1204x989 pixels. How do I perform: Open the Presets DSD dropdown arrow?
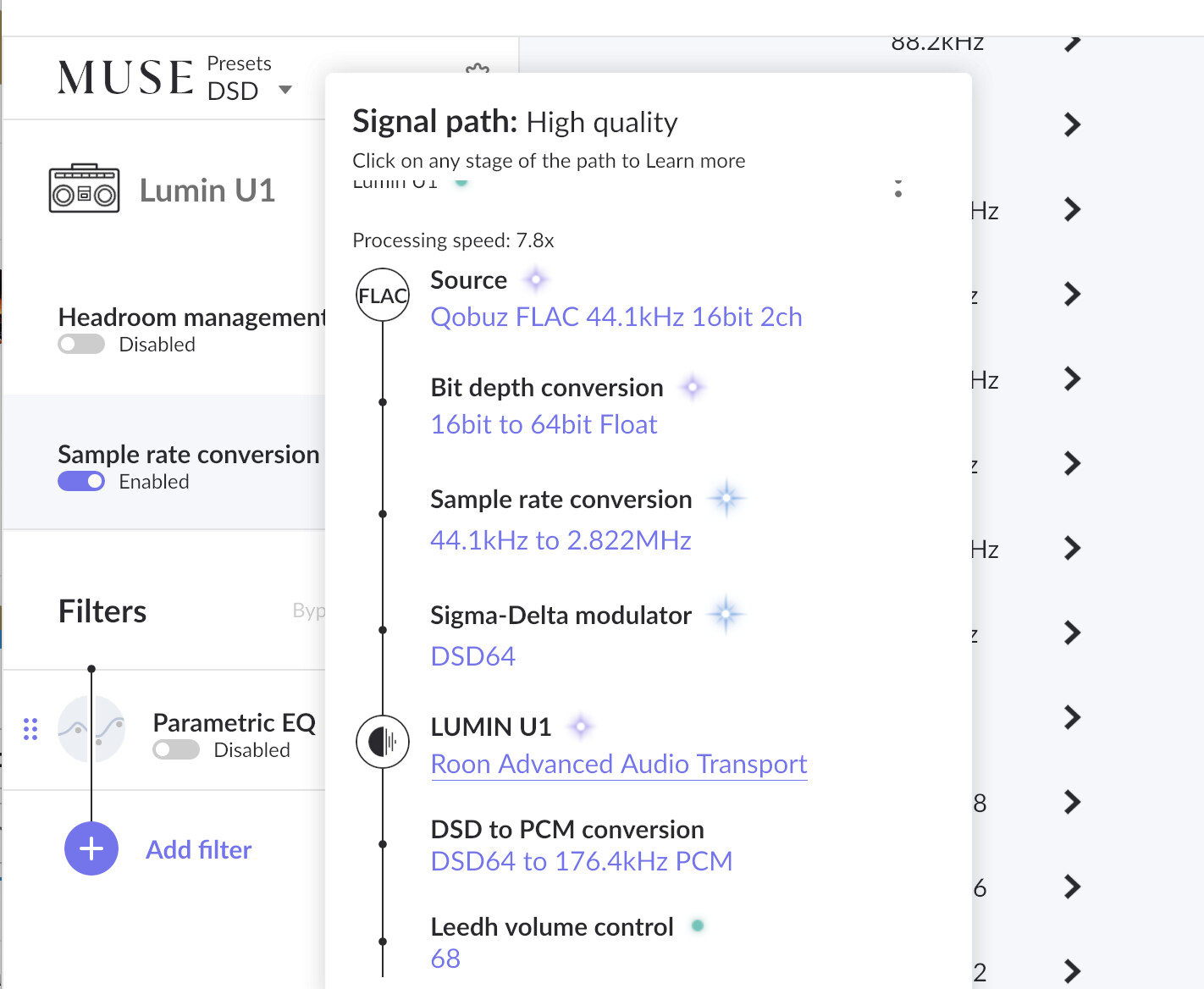[x=285, y=90]
